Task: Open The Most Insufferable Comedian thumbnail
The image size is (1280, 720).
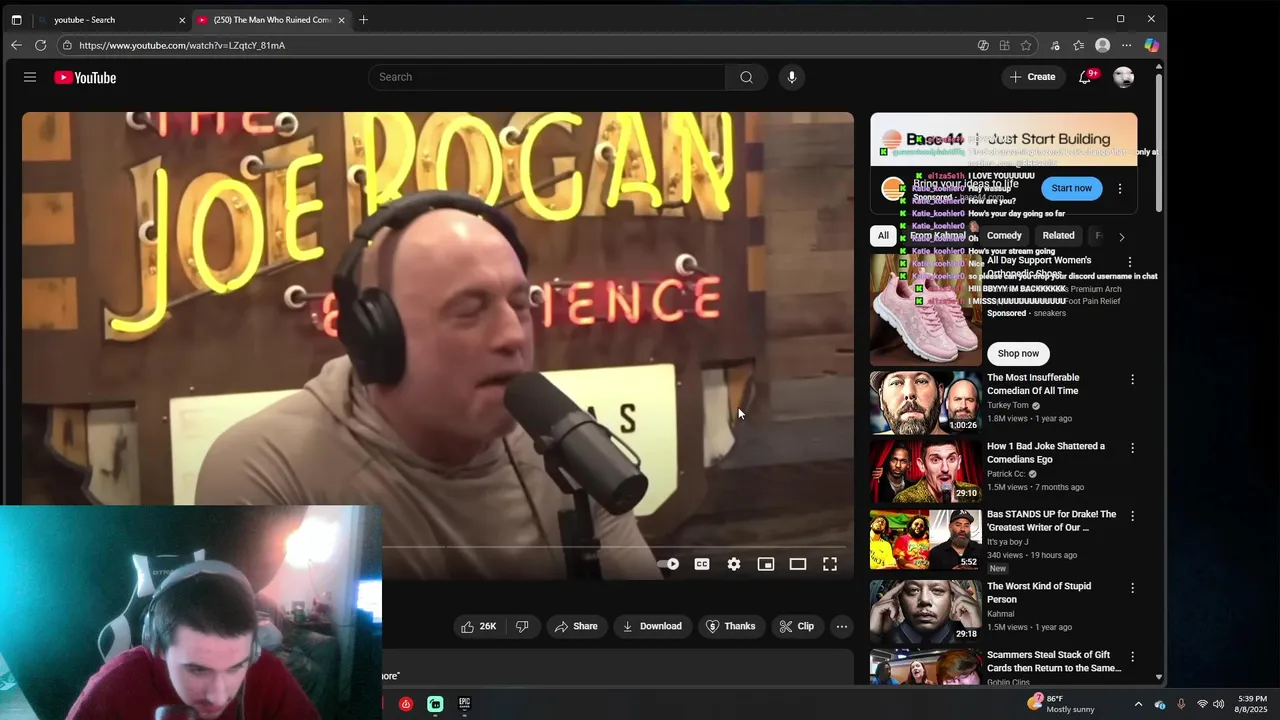Action: click(x=925, y=402)
